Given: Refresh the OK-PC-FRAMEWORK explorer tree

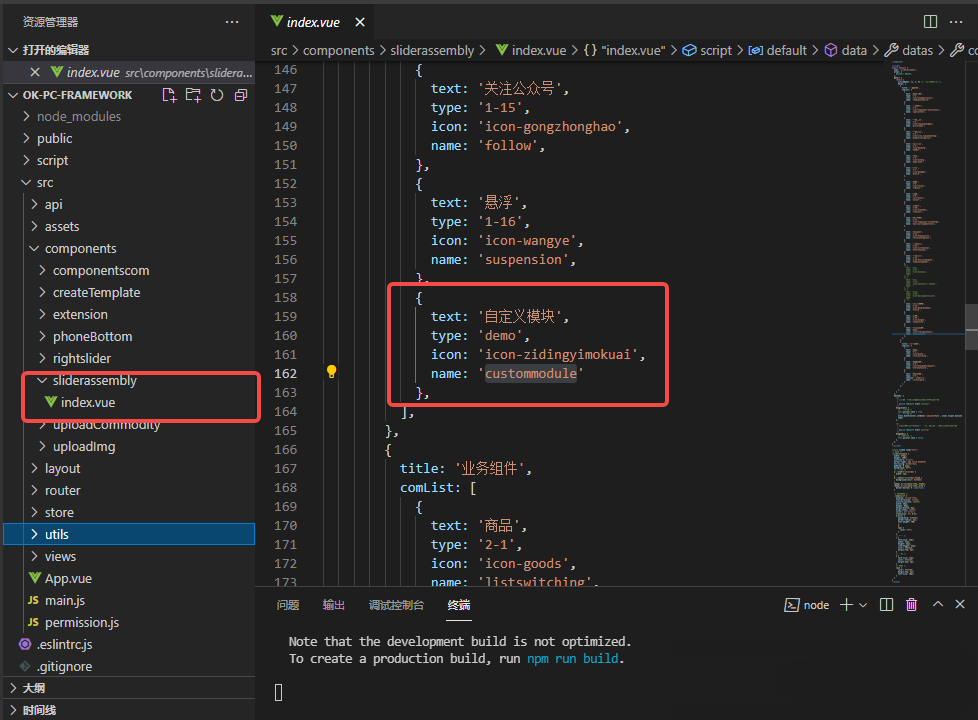Looking at the screenshot, I should (x=217, y=95).
